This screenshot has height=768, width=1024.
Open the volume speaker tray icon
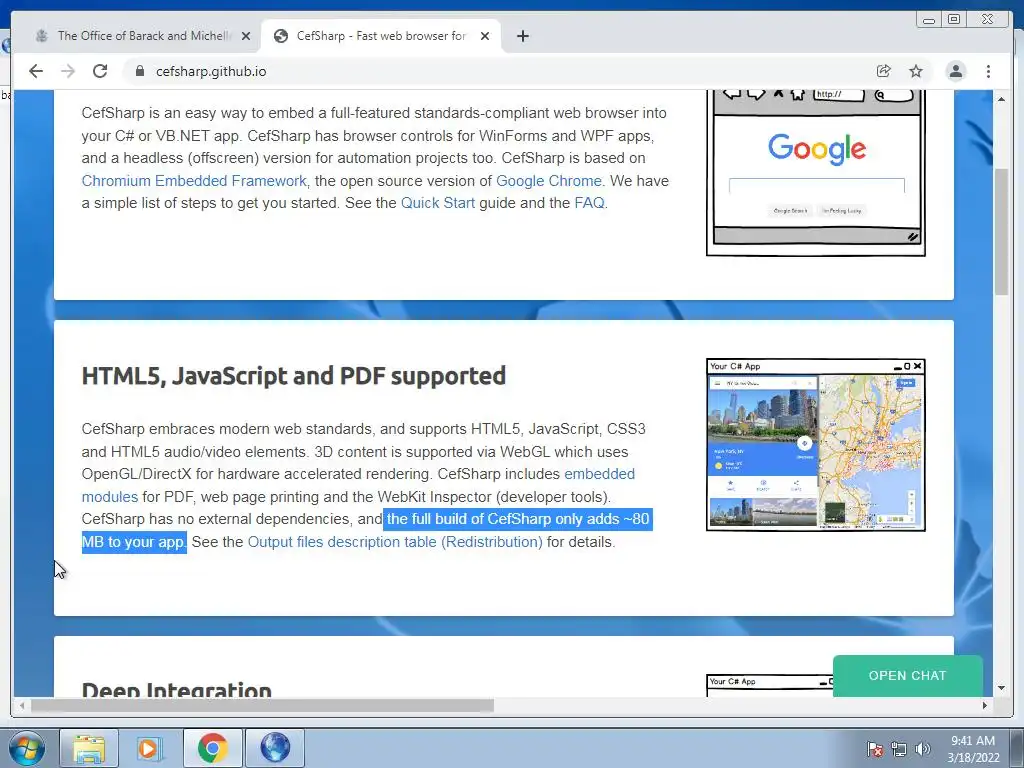click(x=923, y=749)
